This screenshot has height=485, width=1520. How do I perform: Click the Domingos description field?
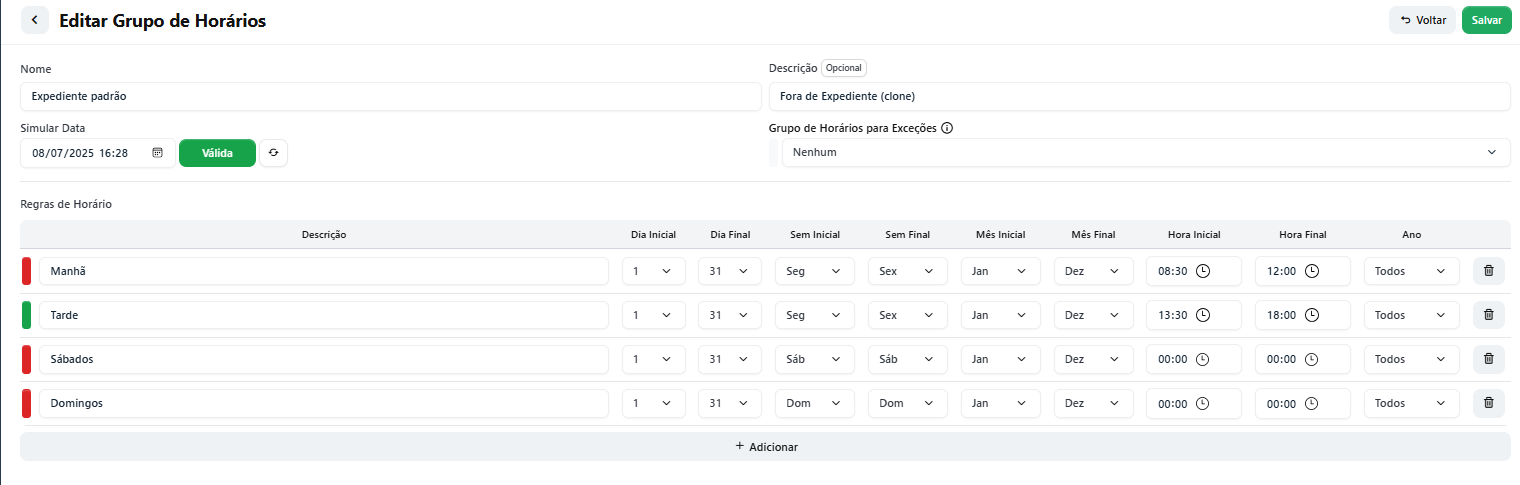click(324, 403)
